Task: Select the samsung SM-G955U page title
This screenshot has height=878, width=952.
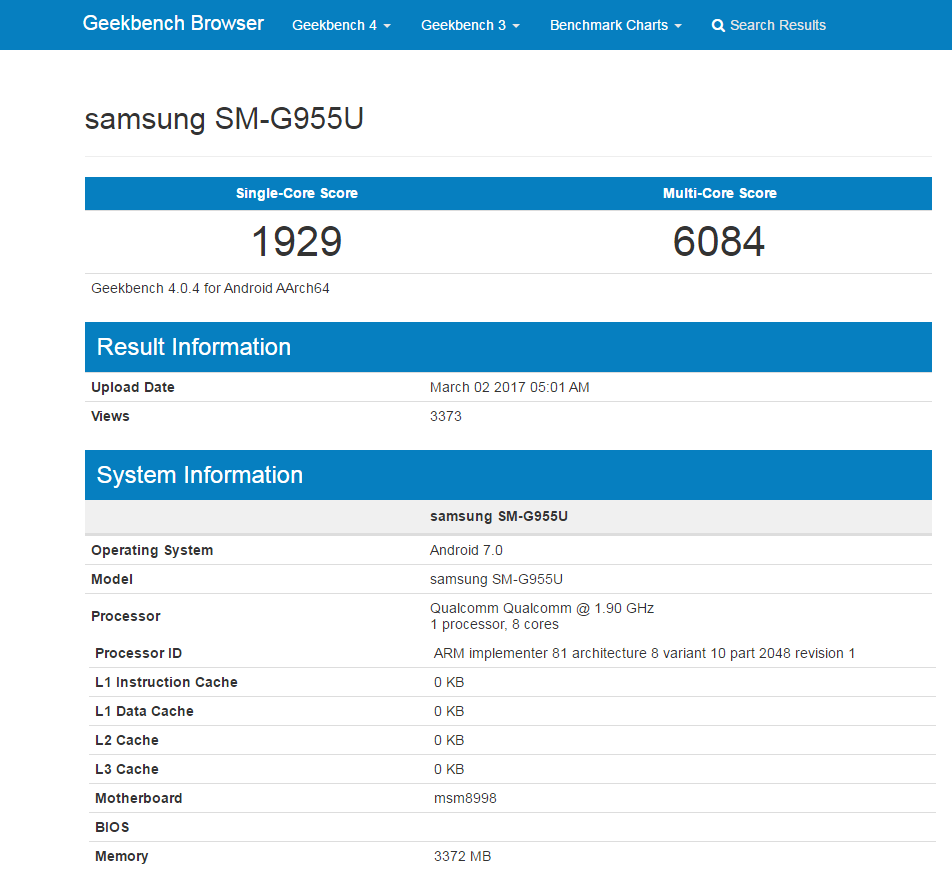Action: 224,118
